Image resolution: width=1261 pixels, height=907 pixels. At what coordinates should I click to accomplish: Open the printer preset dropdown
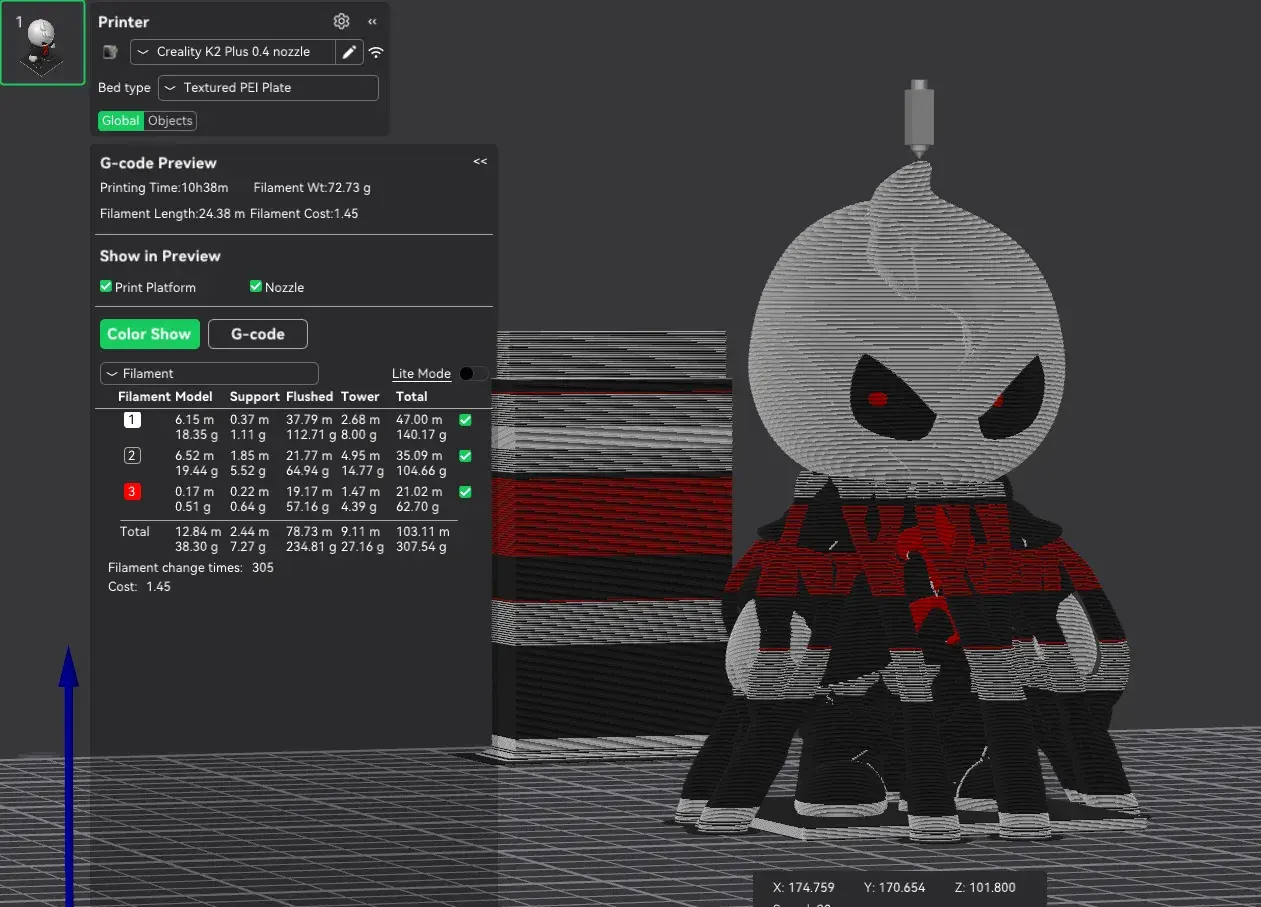[233, 52]
